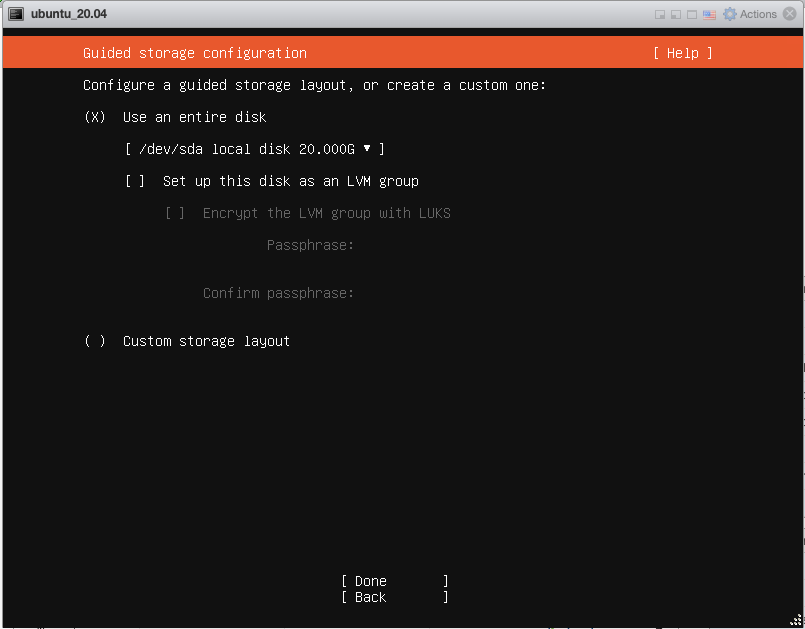The width and height of the screenshot is (805, 629).
Task: Click the third full window size icon
Action: click(x=692, y=14)
